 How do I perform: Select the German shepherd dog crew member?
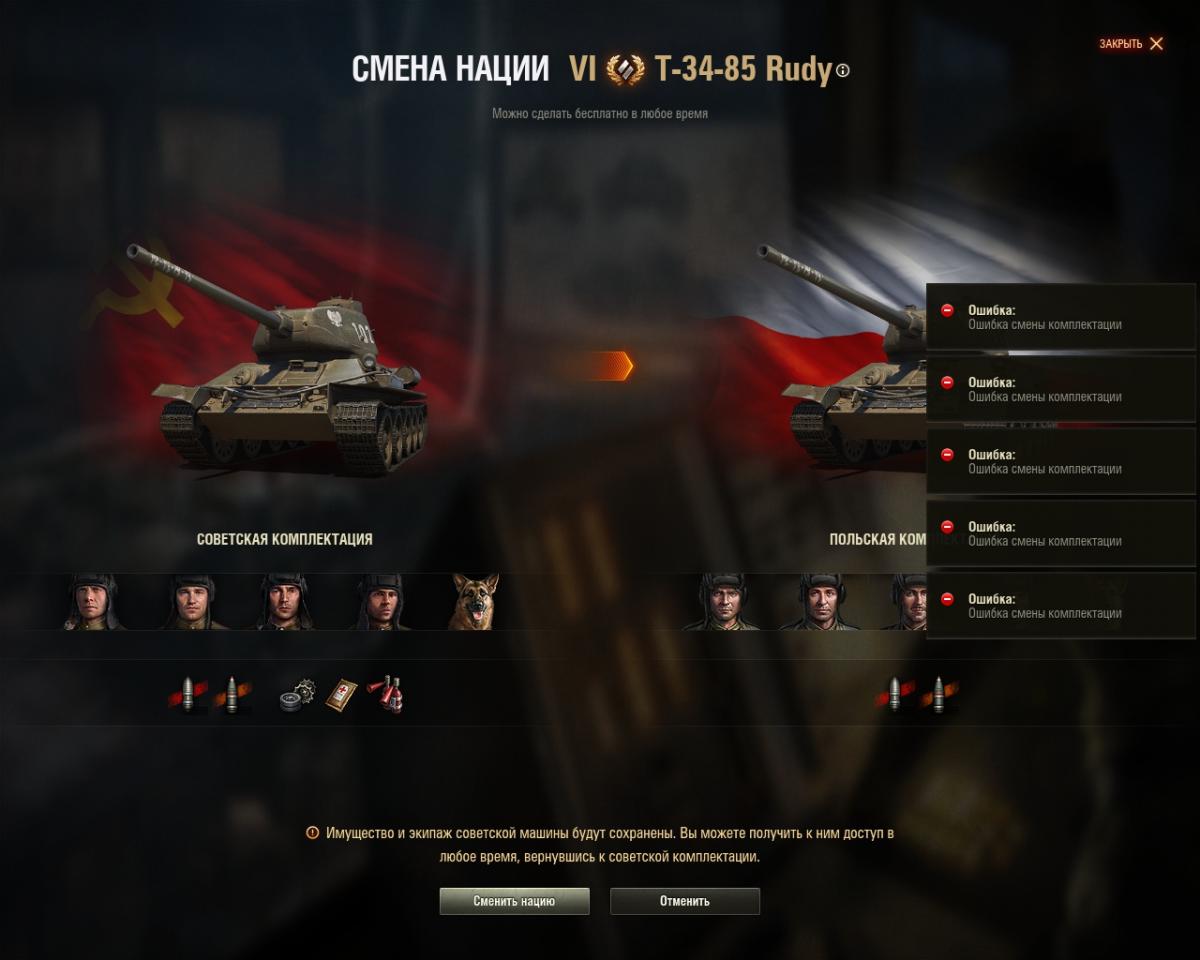click(x=475, y=601)
